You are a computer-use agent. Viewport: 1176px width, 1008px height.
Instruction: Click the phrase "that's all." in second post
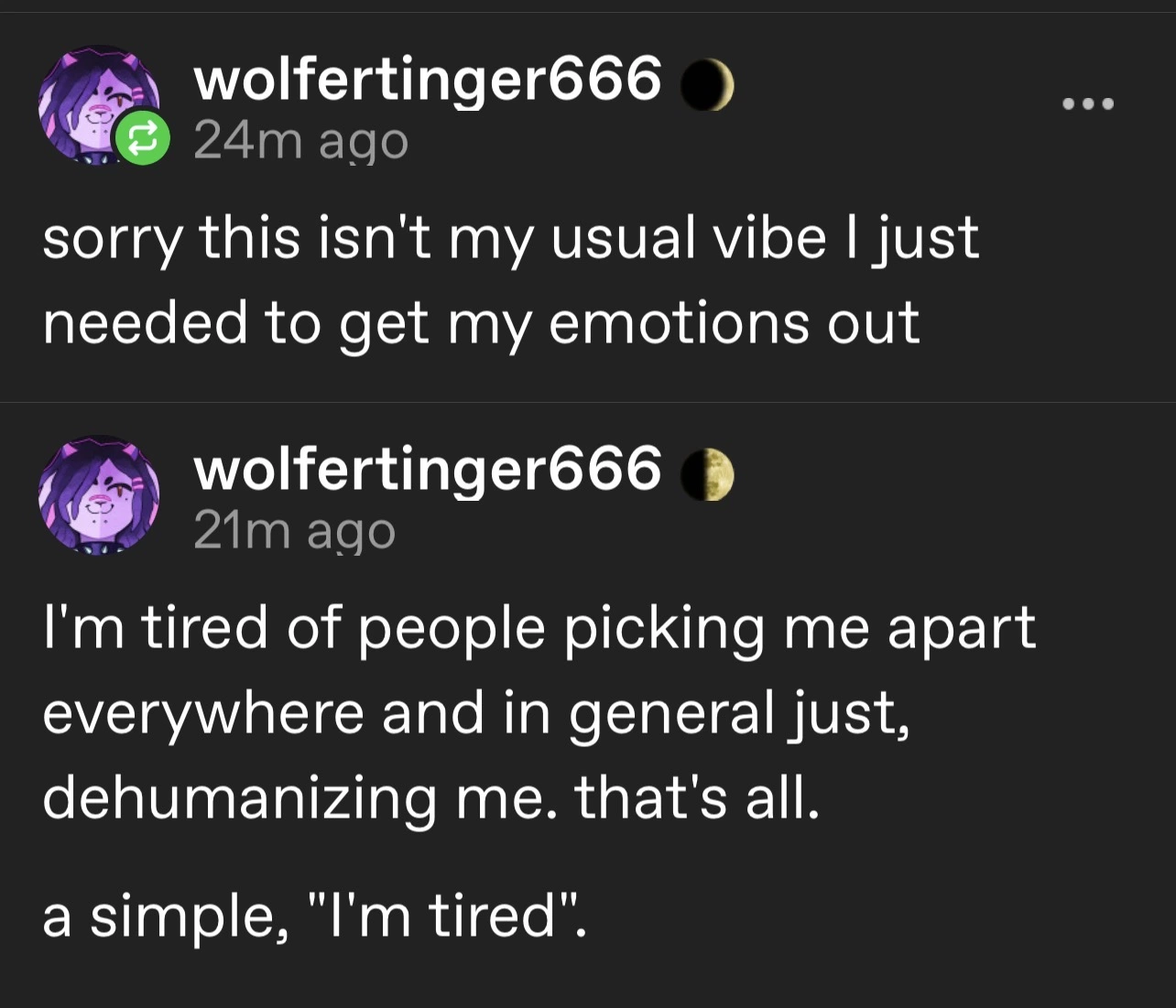696,798
